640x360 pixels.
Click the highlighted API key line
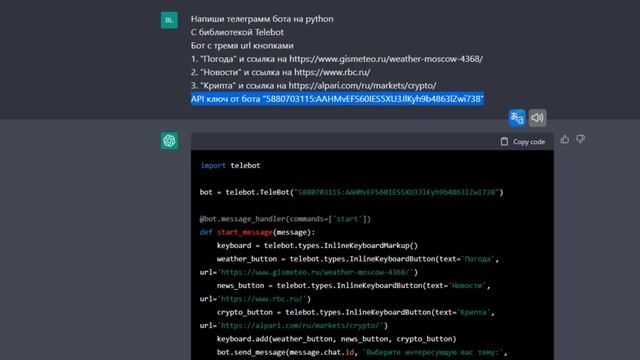click(337, 99)
